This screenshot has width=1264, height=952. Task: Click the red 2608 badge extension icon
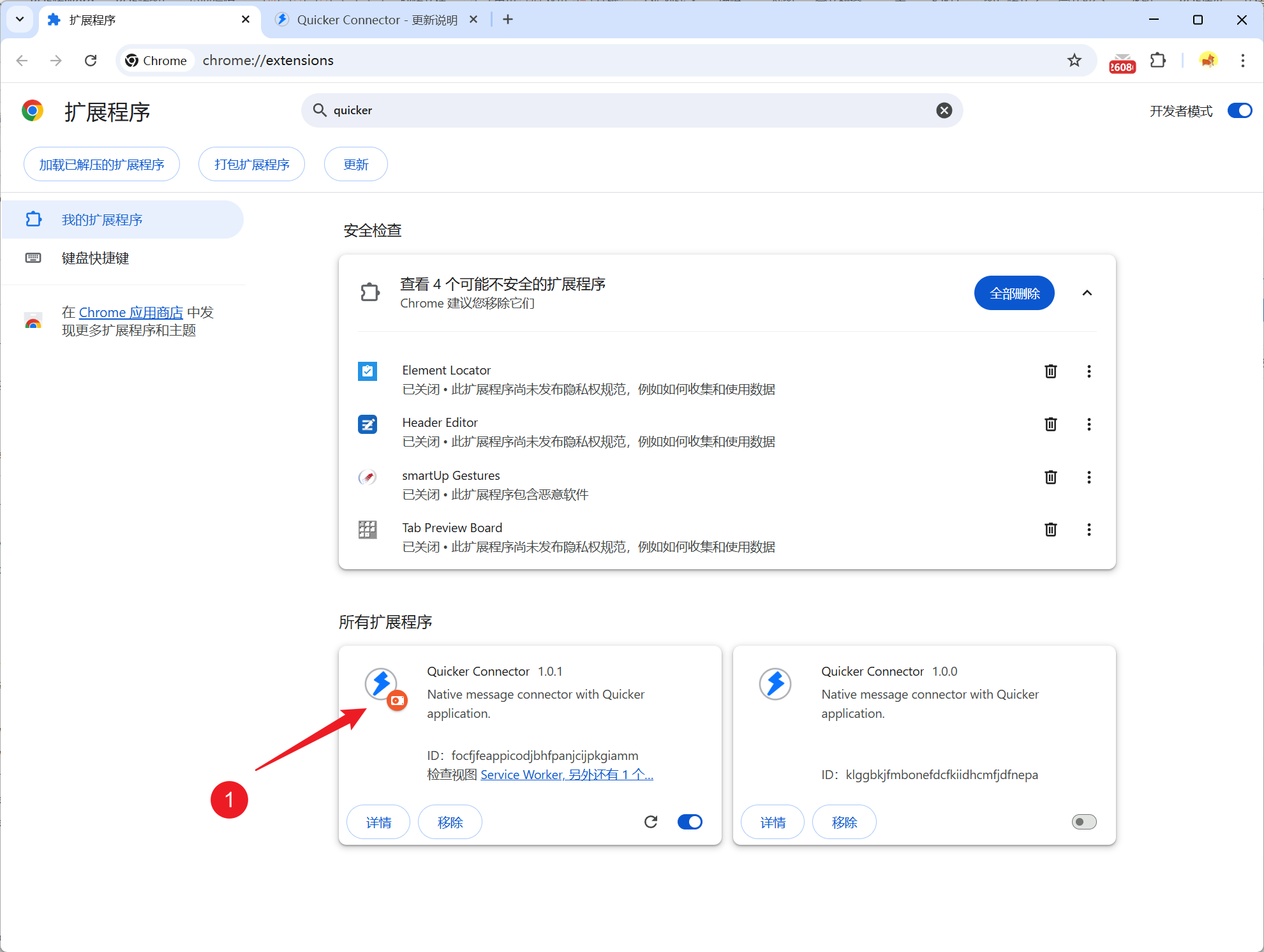(1122, 63)
